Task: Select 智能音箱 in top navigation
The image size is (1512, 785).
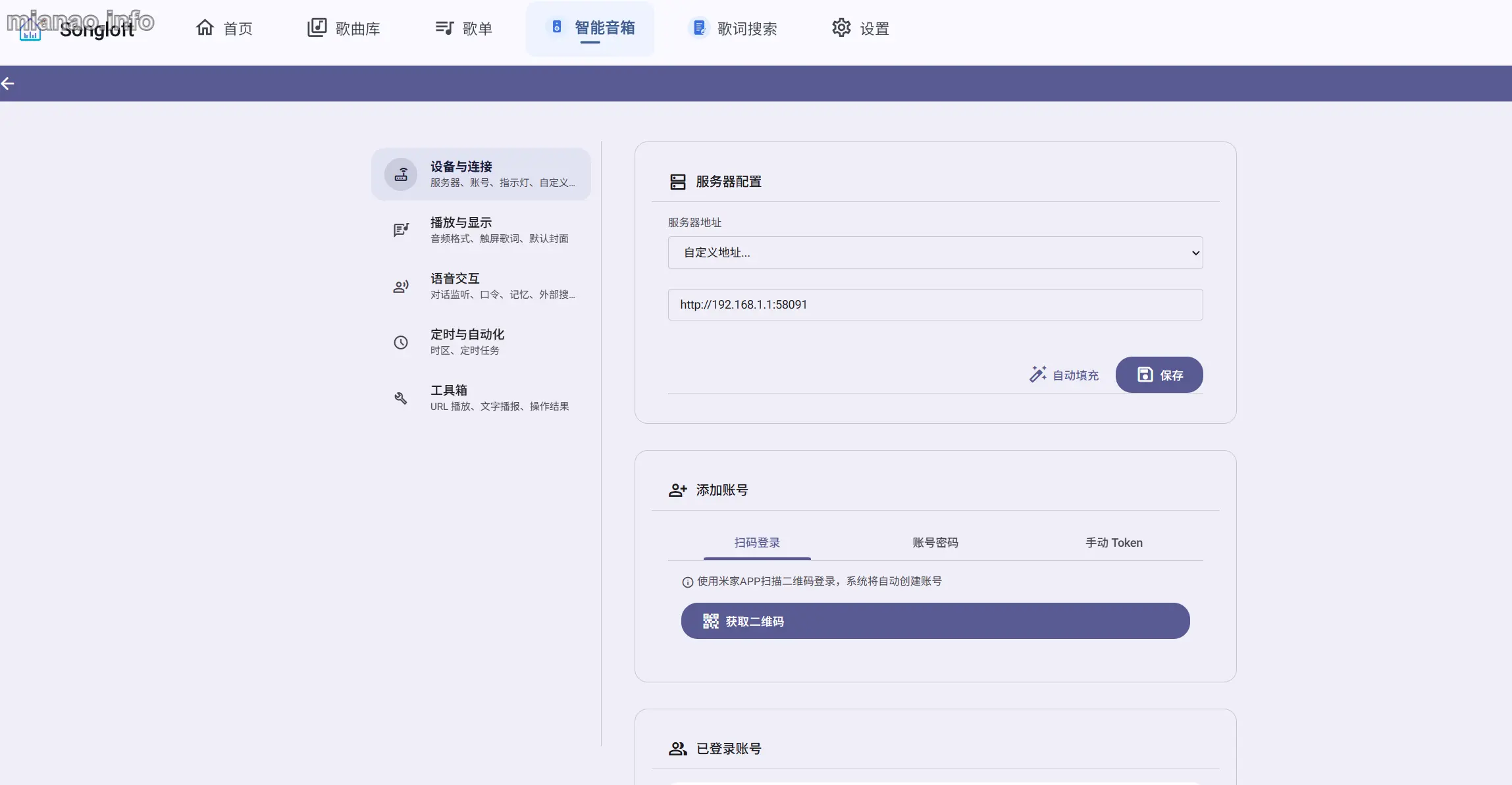Action: point(590,28)
